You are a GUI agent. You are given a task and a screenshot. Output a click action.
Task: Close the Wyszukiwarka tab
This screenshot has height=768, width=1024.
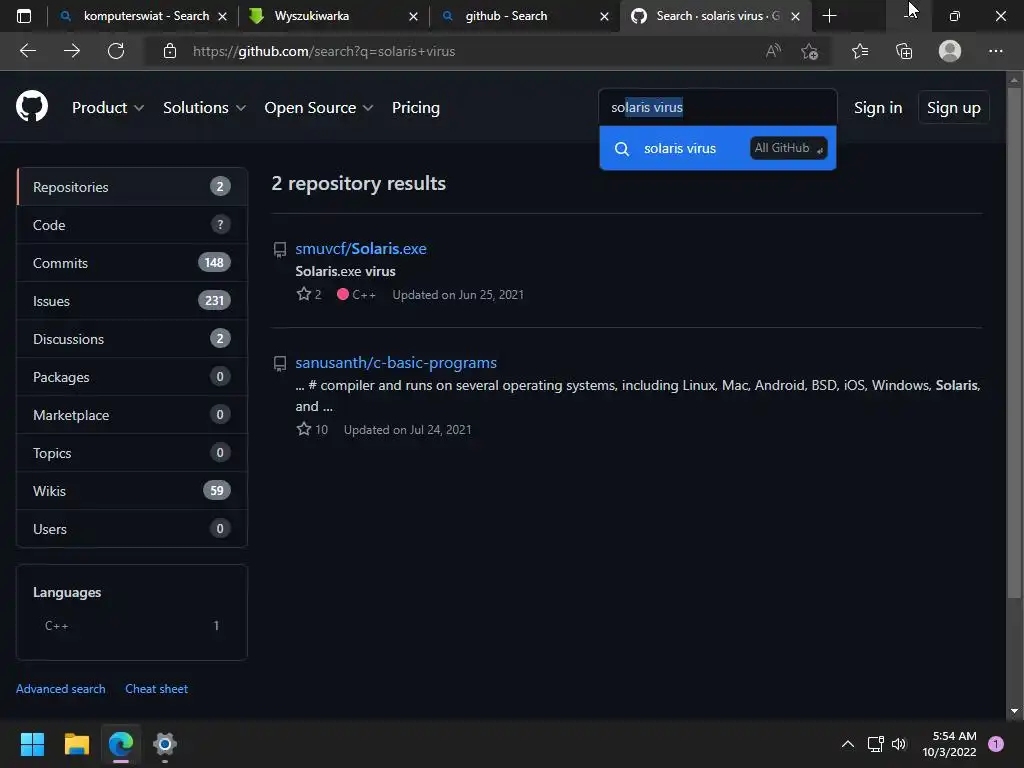[x=413, y=16]
